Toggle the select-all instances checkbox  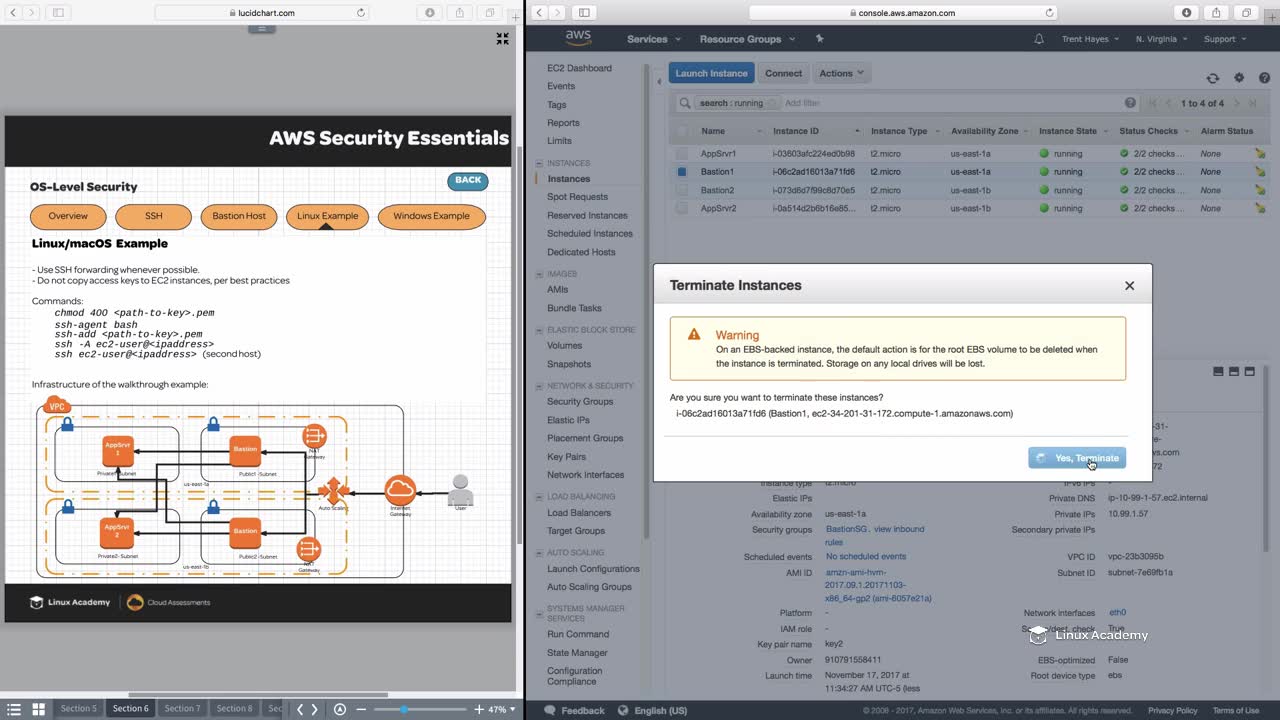[682, 131]
